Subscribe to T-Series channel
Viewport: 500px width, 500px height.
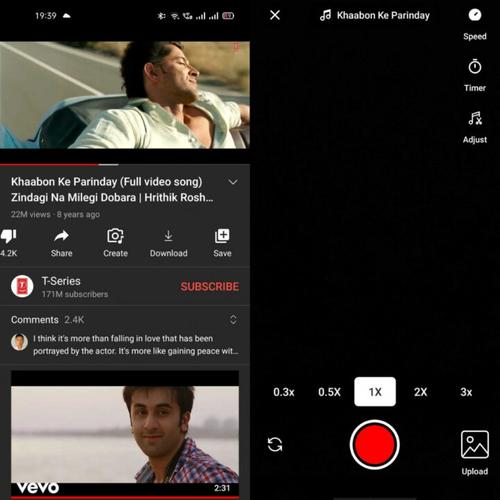pos(210,287)
